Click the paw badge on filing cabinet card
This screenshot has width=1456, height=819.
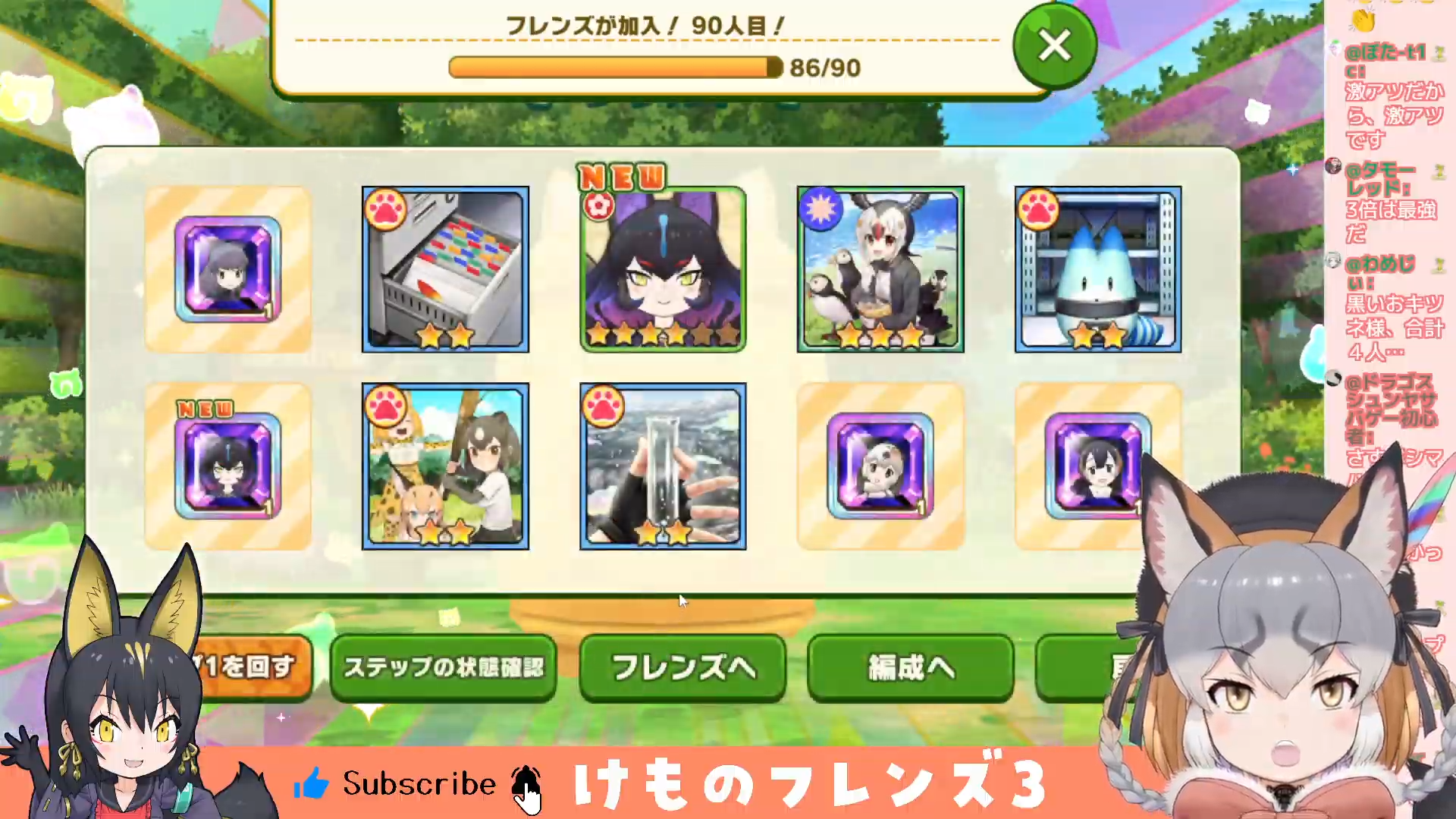pos(385,210)
